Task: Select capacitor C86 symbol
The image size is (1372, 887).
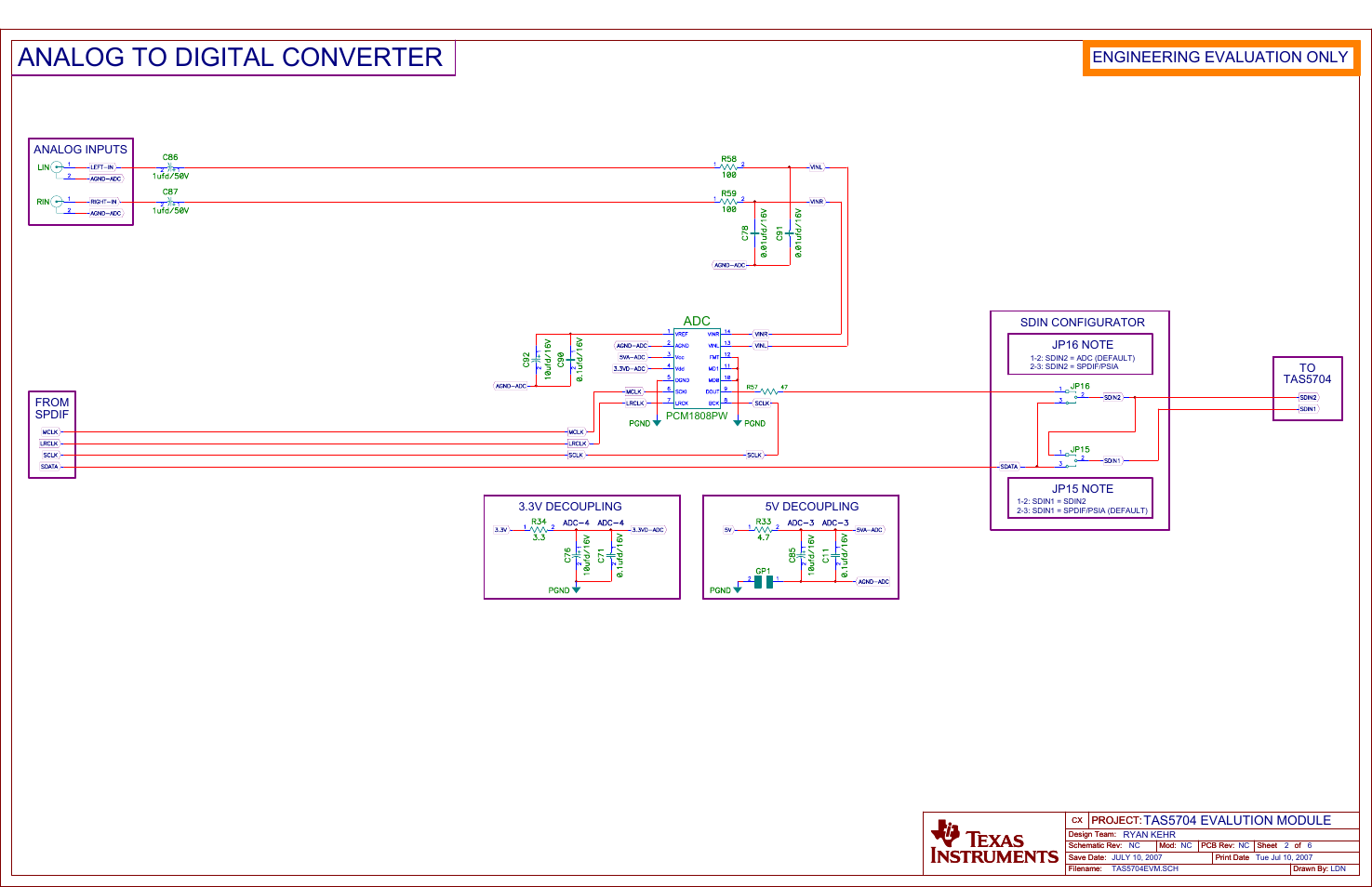Action: pos(169,168)
